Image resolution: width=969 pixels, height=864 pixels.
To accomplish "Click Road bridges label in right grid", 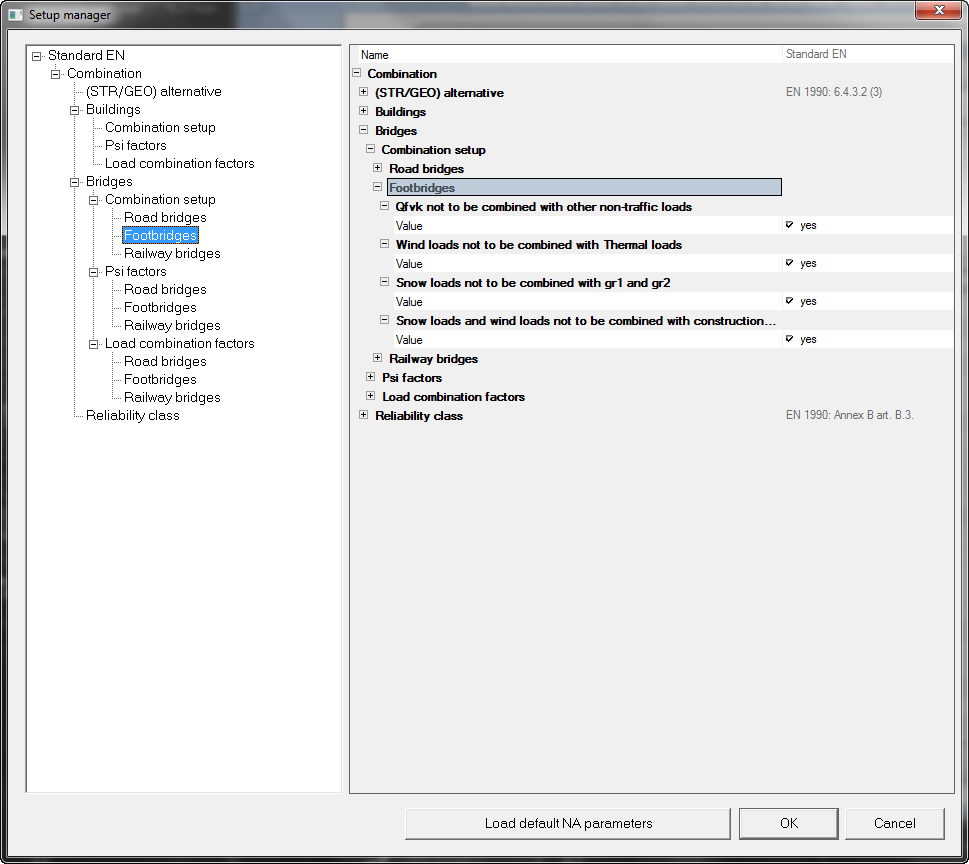I will click(426, 169).
